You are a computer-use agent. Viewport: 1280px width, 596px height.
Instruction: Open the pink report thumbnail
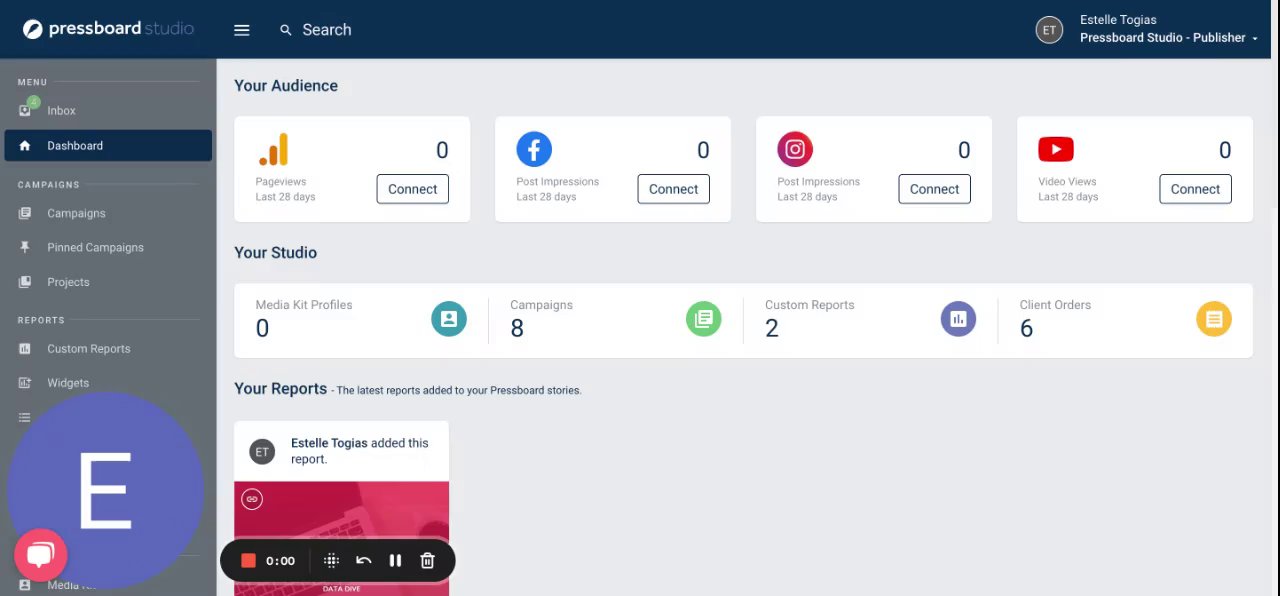tap(341, 538)
